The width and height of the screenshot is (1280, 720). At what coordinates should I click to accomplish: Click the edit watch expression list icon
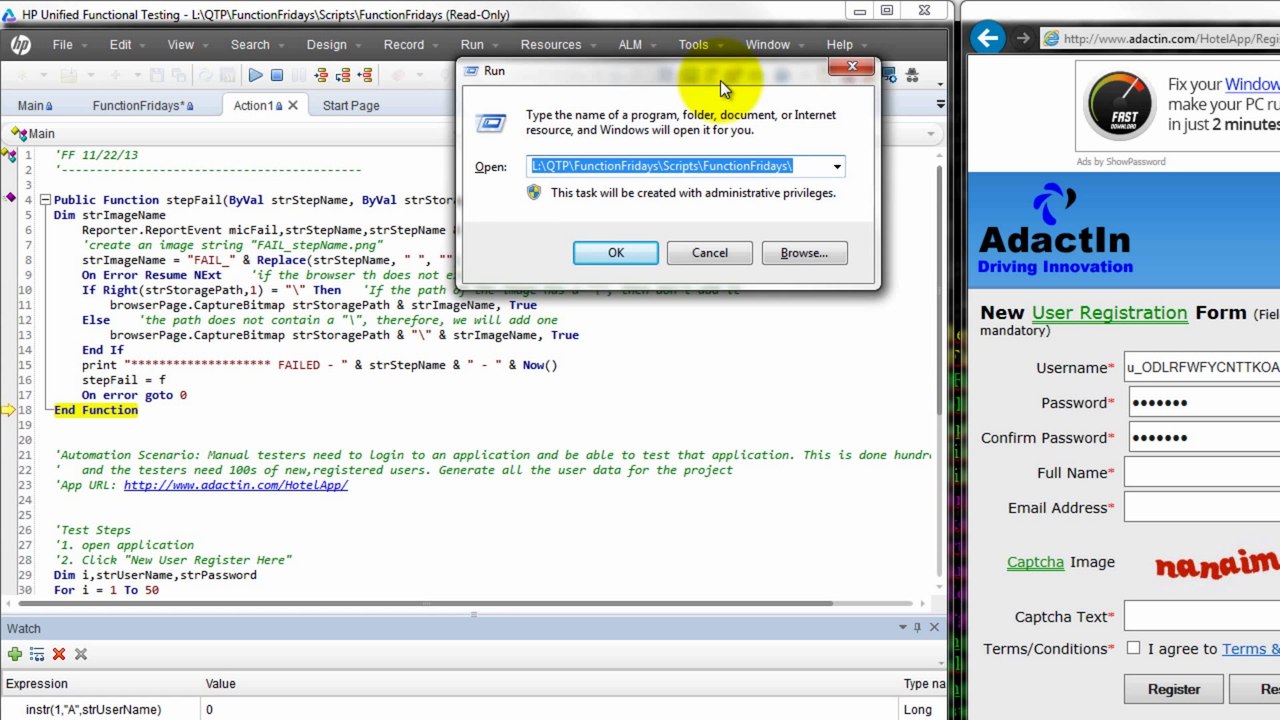37,654
